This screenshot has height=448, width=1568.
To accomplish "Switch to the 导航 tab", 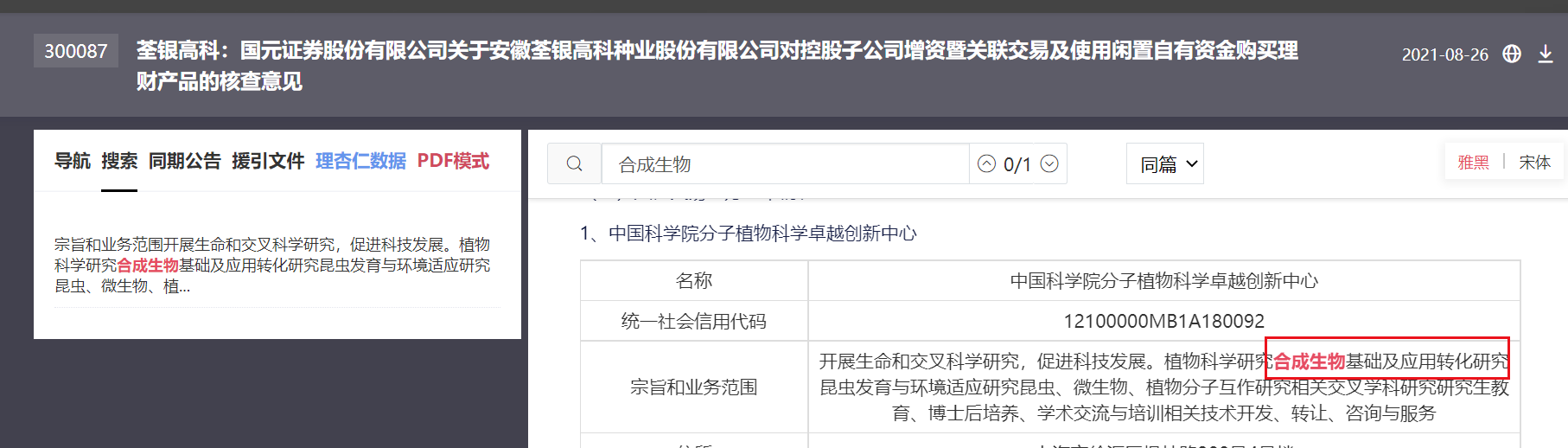I will click(x=73, y=161).
